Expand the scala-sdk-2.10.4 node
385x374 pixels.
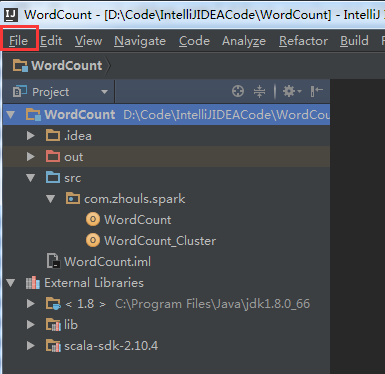coord(31,346)
